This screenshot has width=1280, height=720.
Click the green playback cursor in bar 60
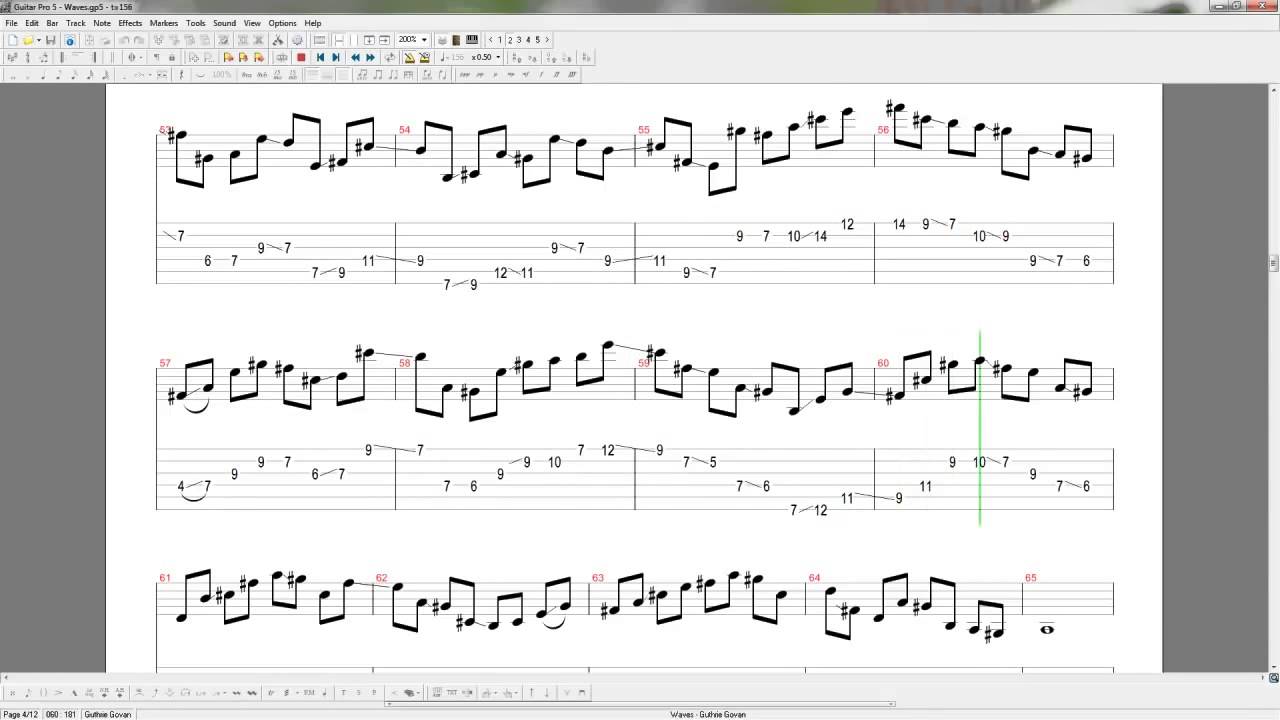pyautogui.click(x=980, y=428)
